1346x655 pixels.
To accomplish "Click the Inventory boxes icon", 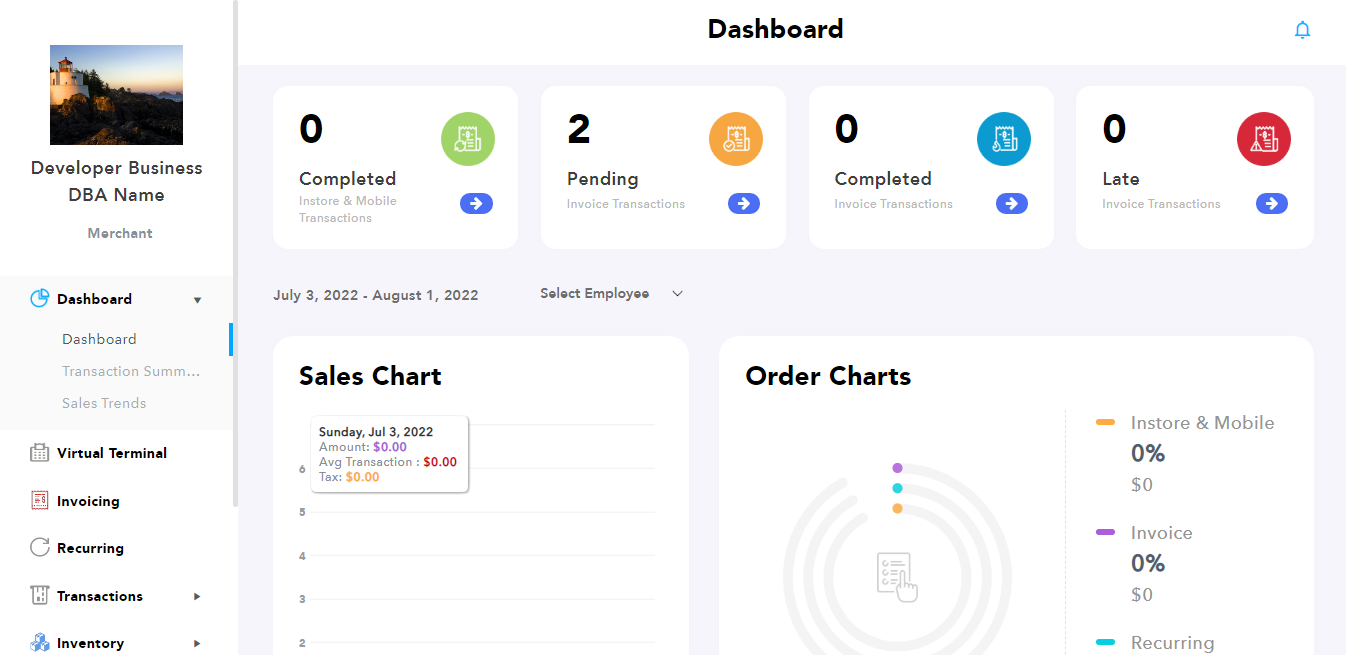I will tap(40, 643).
